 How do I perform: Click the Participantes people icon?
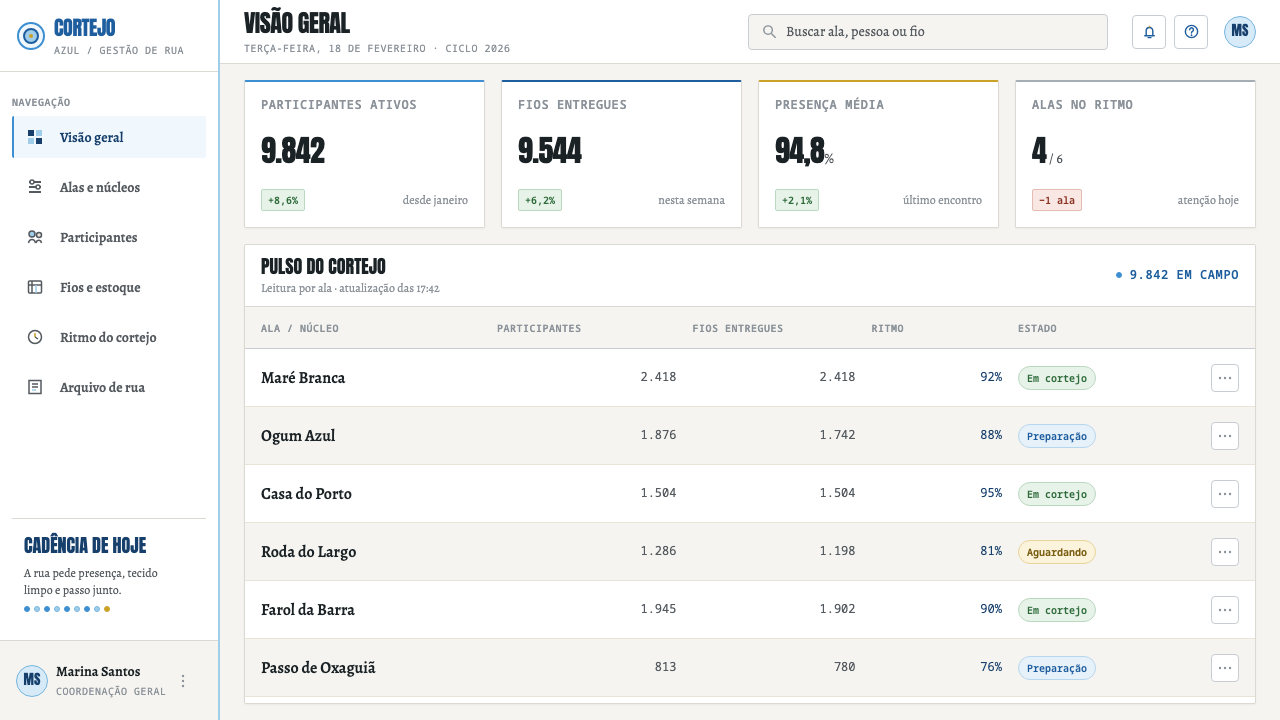coord(35,237)
